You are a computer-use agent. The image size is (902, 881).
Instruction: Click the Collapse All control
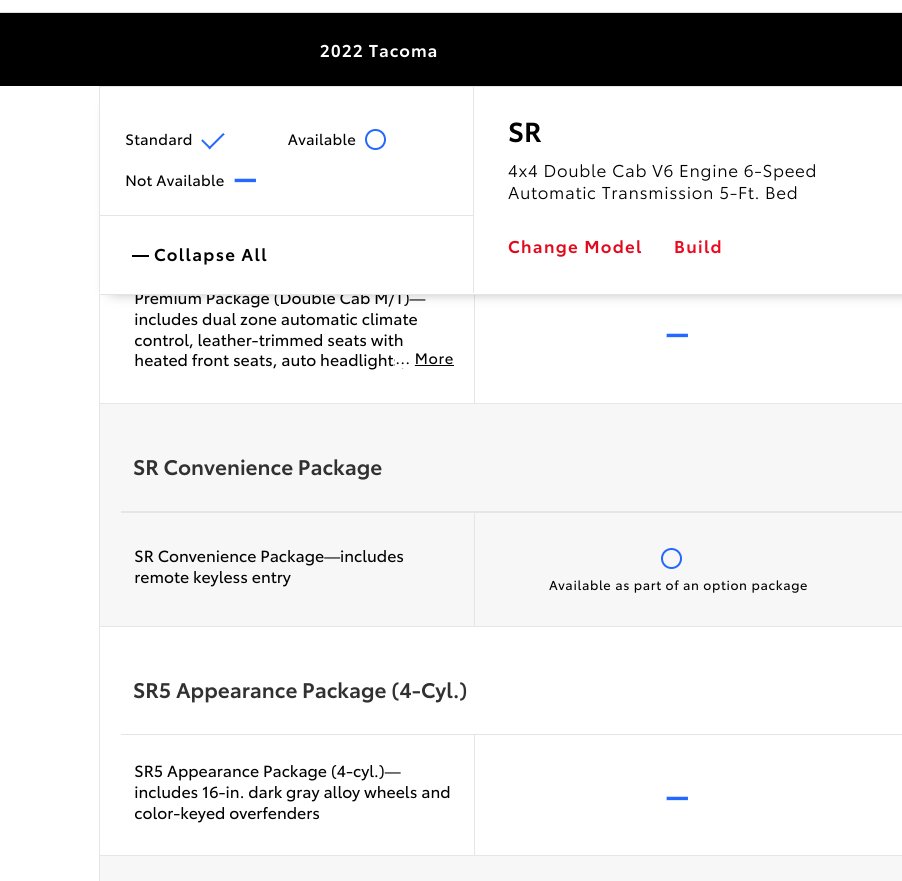pos(200,255)
